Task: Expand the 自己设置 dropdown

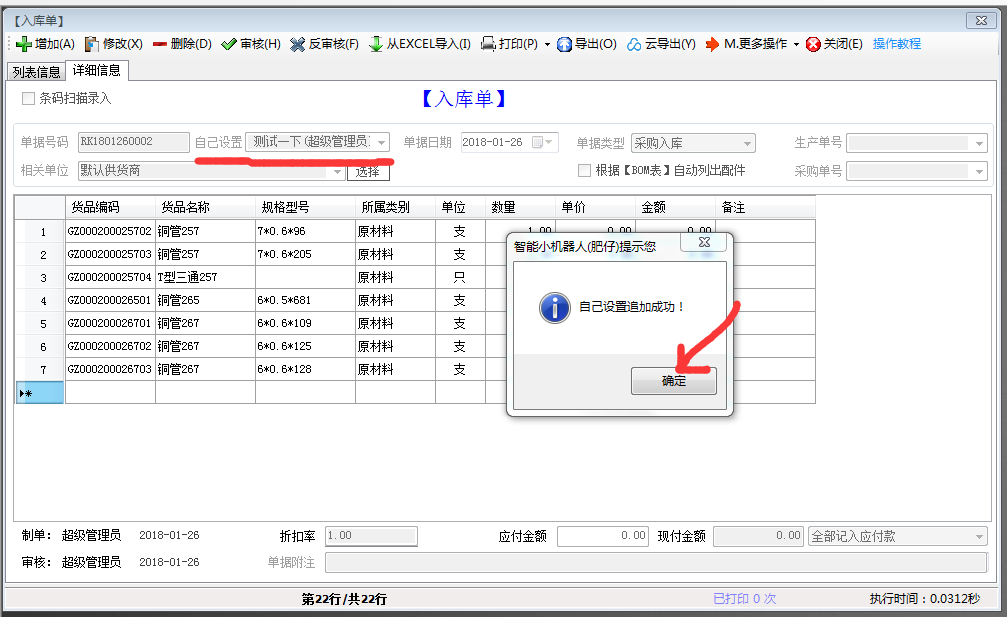Action: (382, 143)
